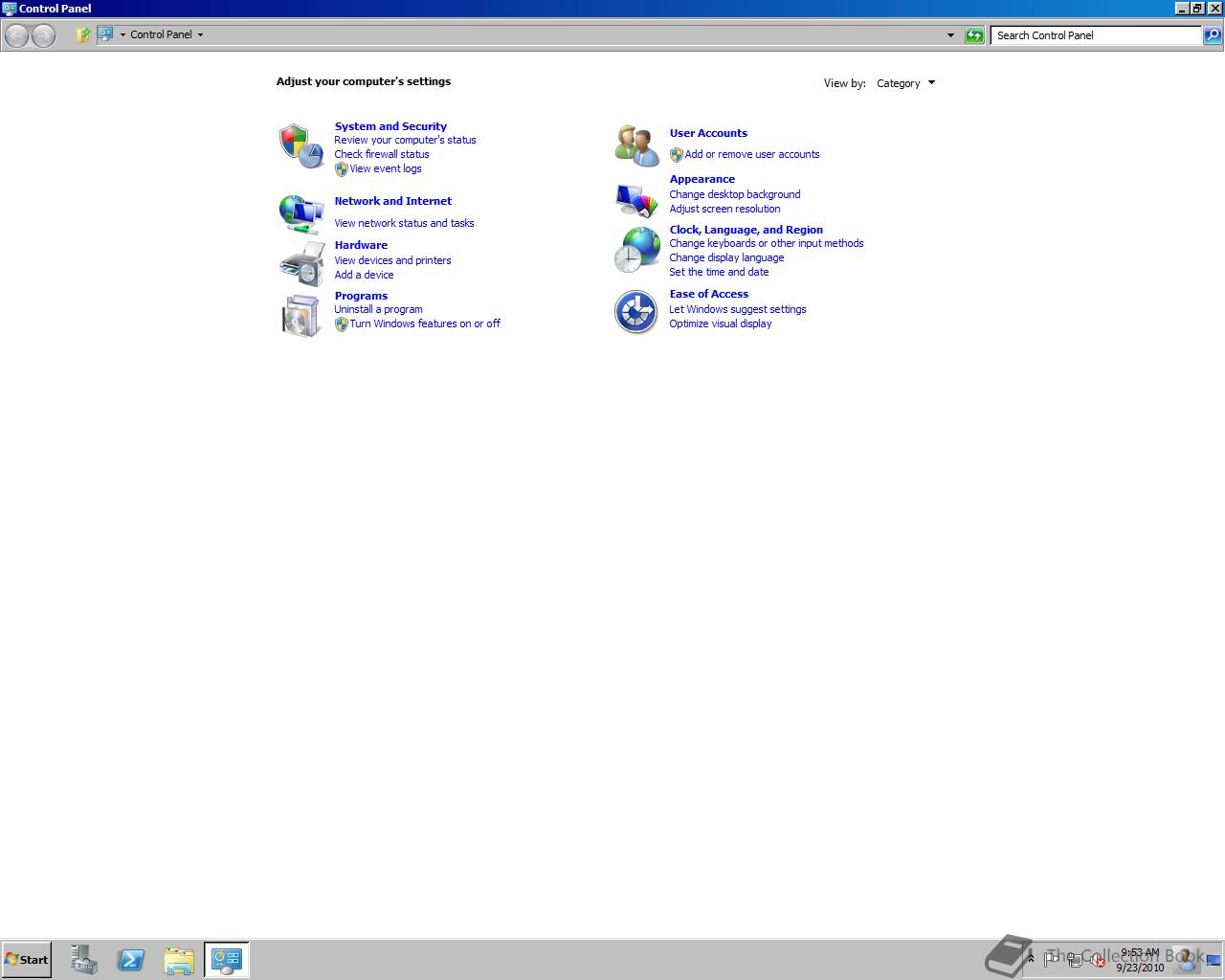The width and height of the screenshot is (1225, 980).
Task: Click the Hardware printer icon
Action: click(301, 263)
